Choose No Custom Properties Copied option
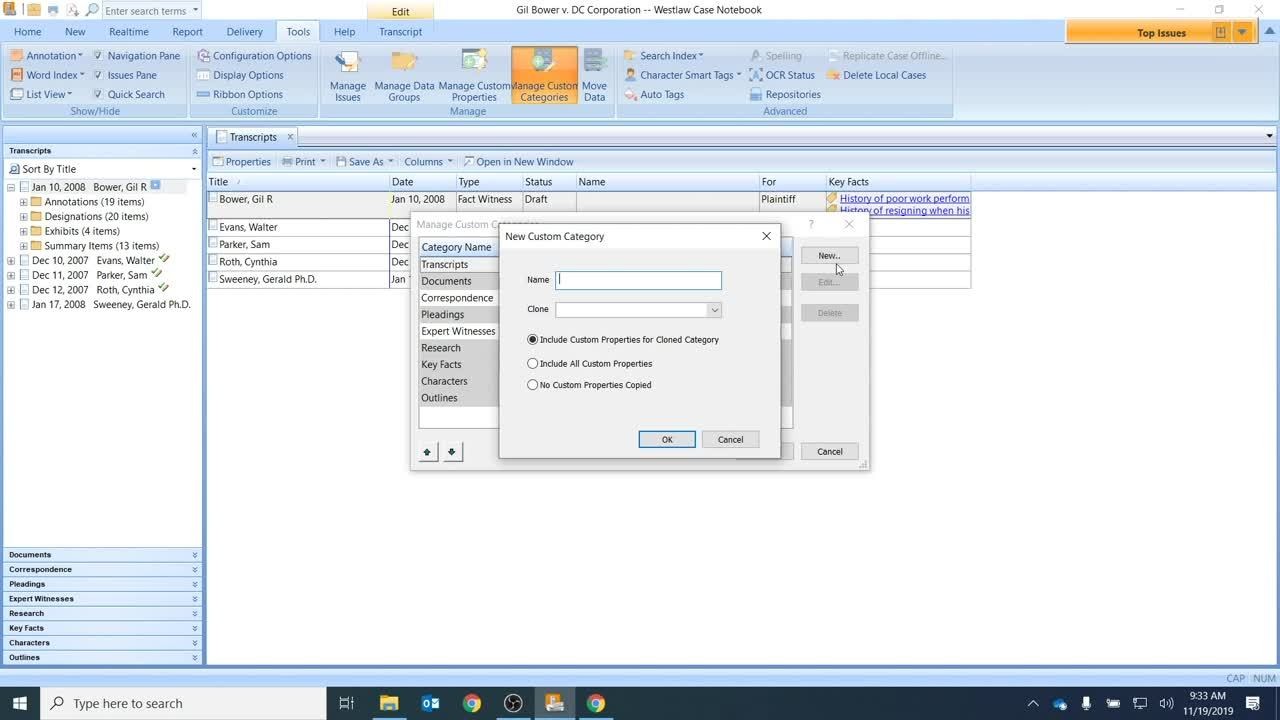Image resolution: width=1280 pixels, height=720 pixels. point(533,385)
